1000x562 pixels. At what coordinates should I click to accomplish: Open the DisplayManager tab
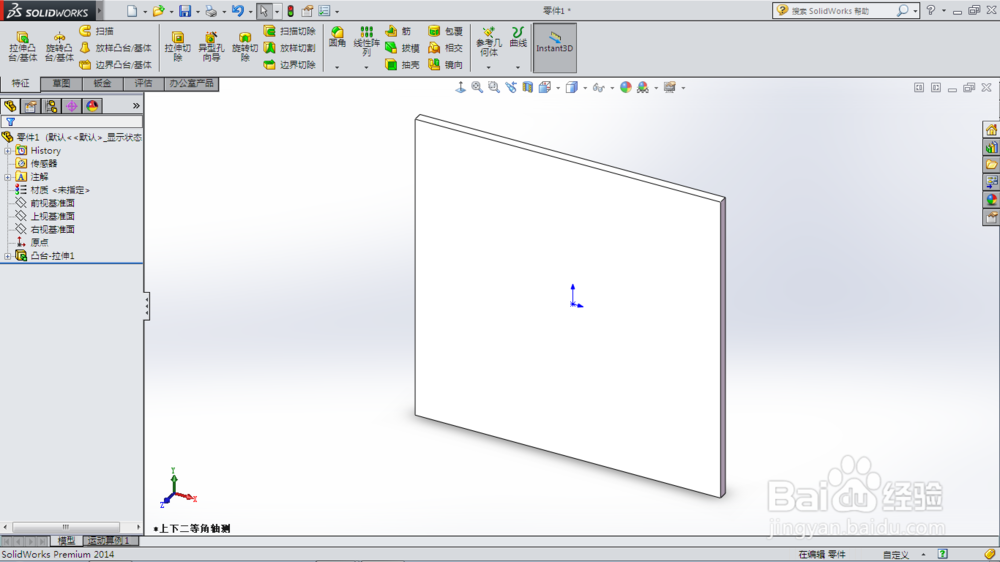point(92,106)
